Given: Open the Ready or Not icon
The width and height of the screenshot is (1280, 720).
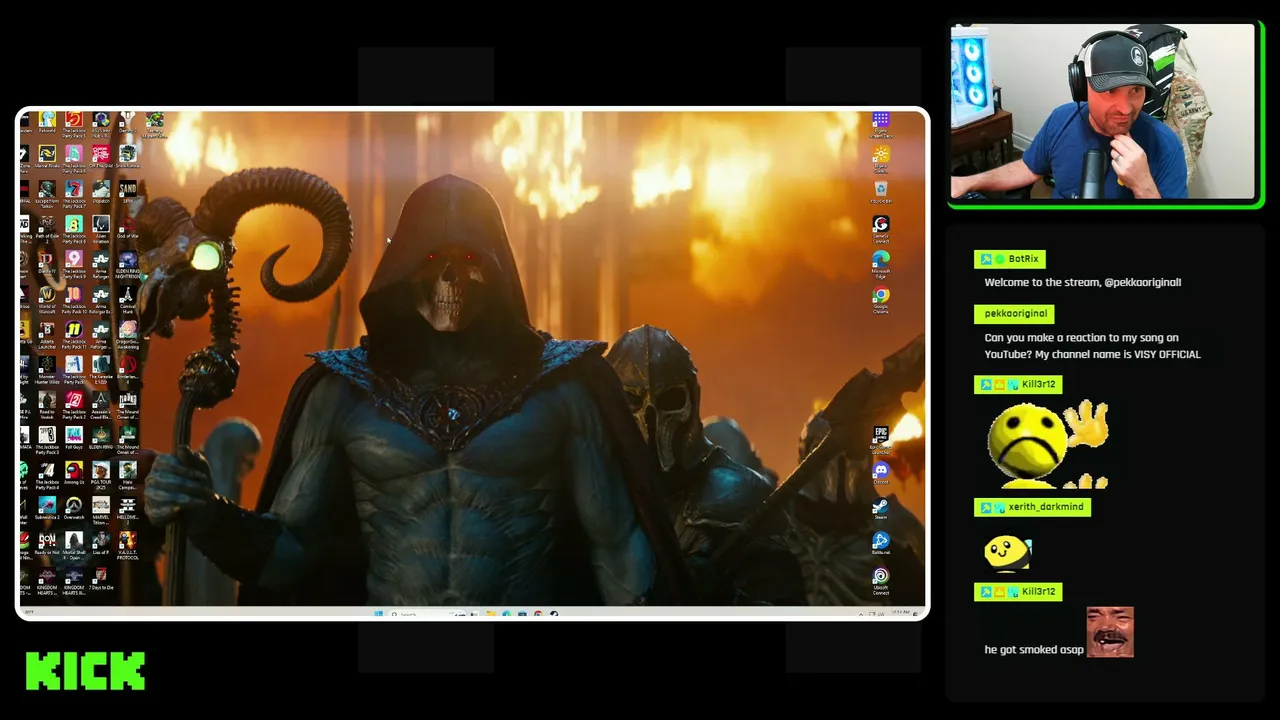Looking at the screenshot, I should [x=47, y=542].
